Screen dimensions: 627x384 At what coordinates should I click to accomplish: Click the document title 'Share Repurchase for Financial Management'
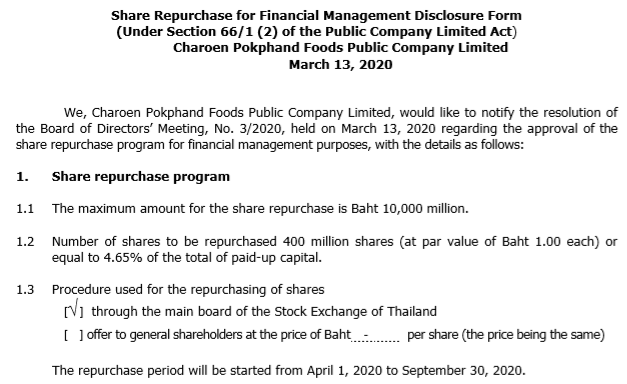pos(316,16)
